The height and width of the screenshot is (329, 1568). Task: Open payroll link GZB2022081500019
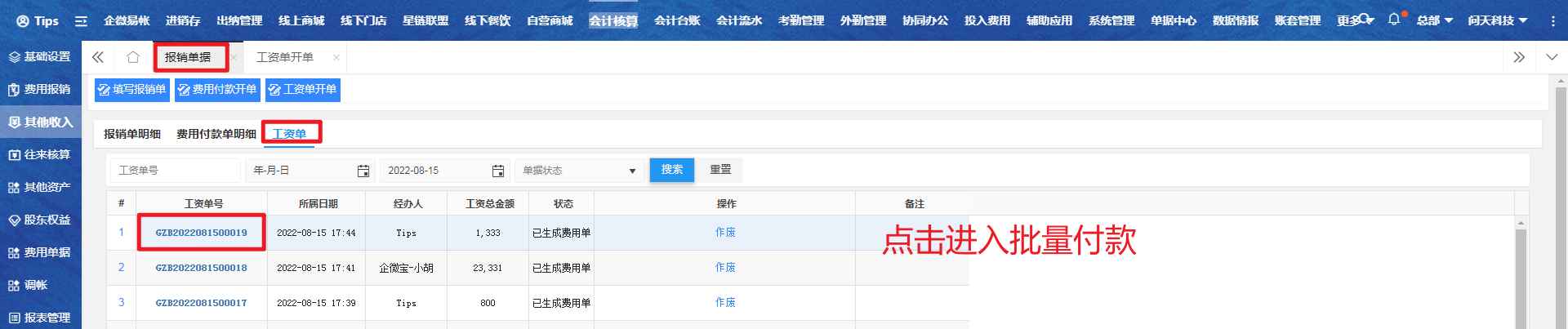point(201,233)
